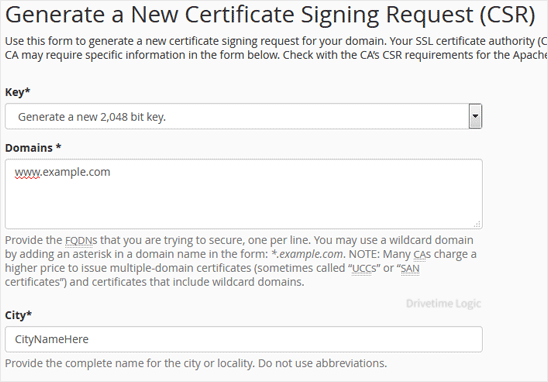The width and height of the screenshot is (548, 382).
Task: Click the UCCs abbreviation in help text
Action: [364, 268]
